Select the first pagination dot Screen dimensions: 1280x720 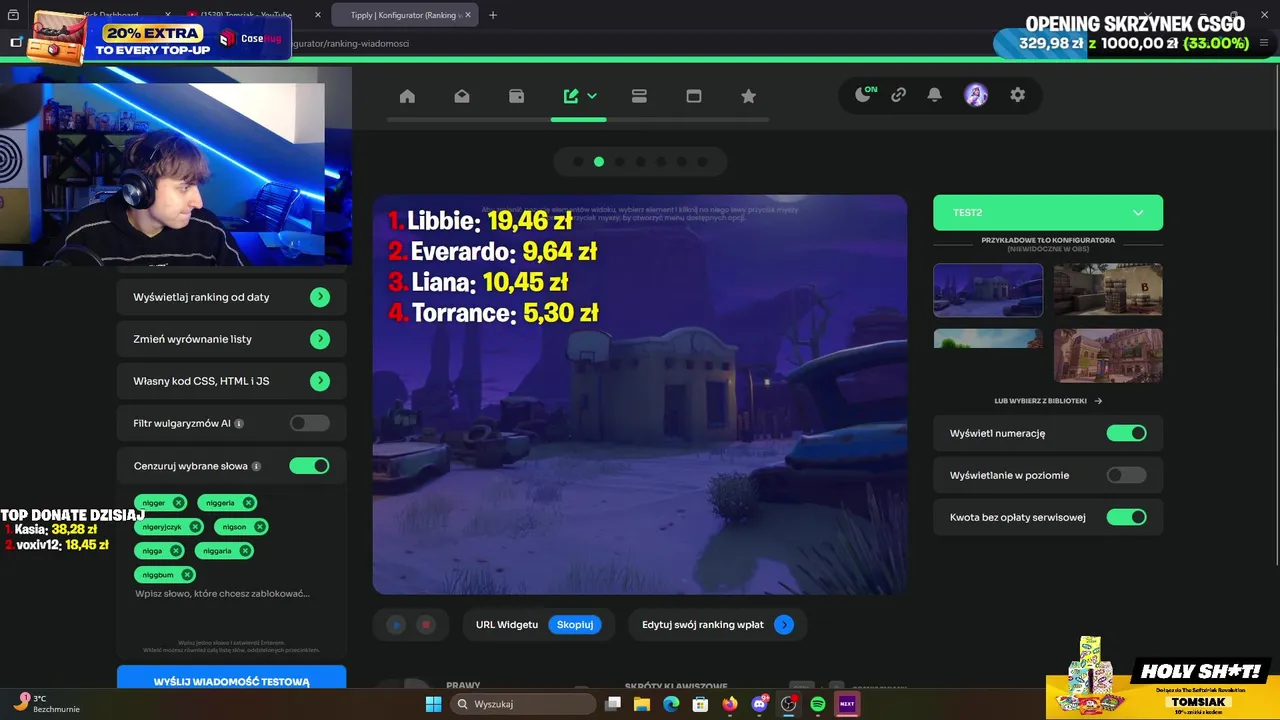pos(578,162)
